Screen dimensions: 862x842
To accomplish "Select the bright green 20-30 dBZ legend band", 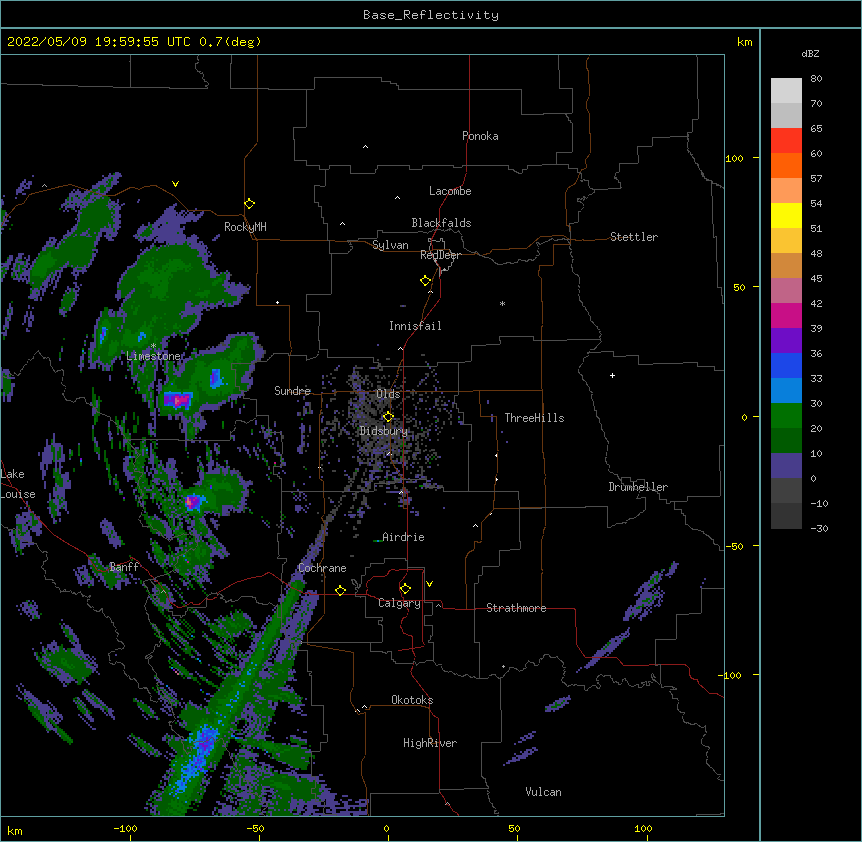I will click(786, 416).
